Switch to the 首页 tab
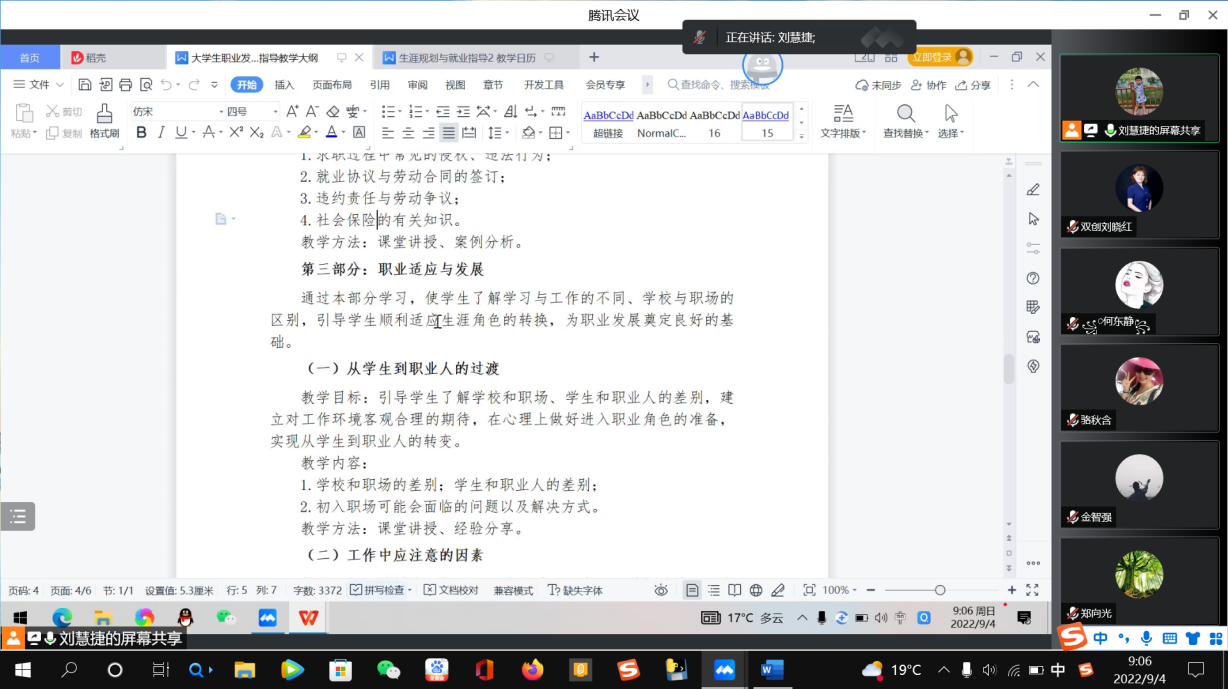 pos(30,57)
